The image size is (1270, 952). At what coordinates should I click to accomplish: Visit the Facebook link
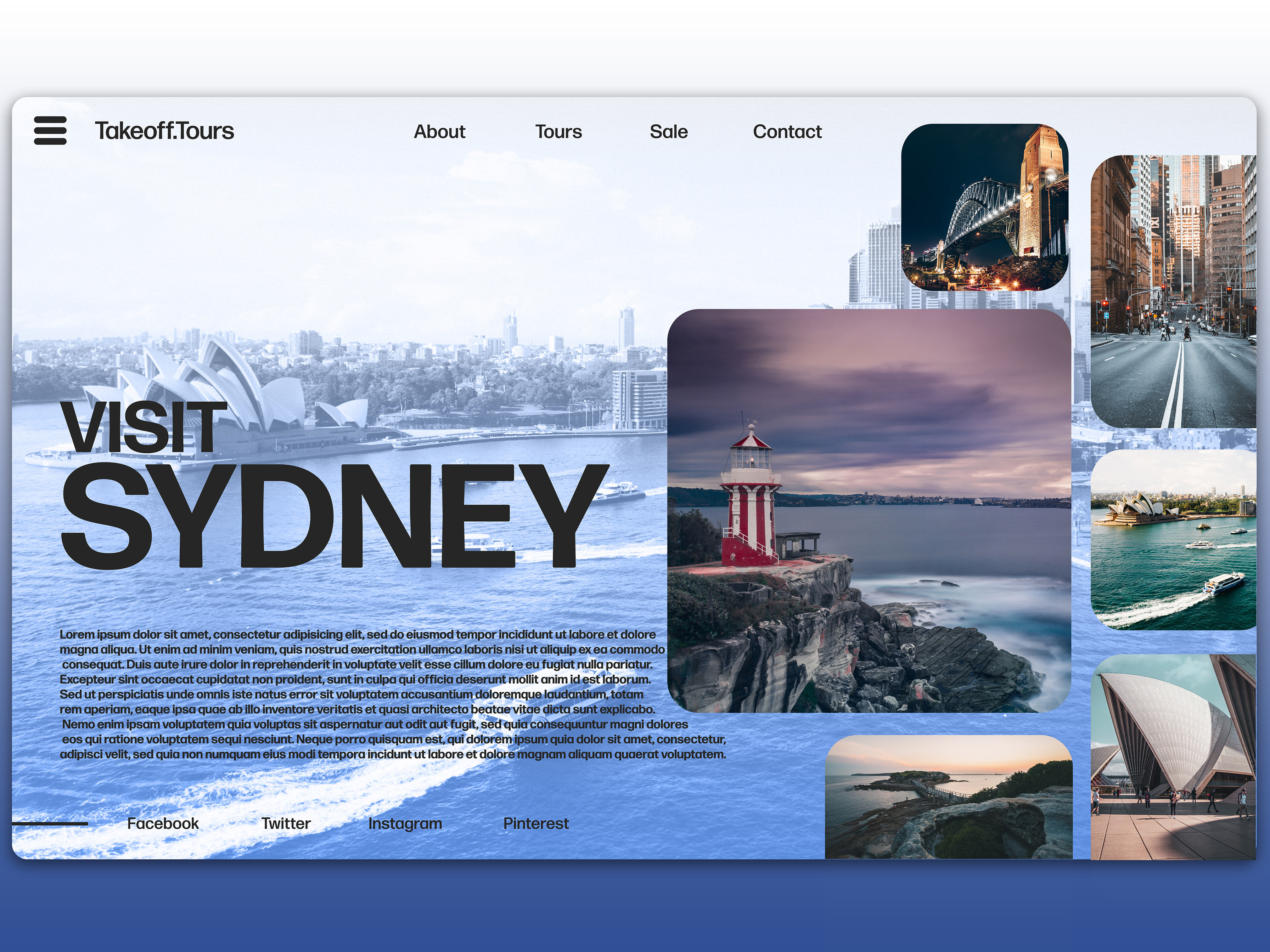click(x=163, y=823)
